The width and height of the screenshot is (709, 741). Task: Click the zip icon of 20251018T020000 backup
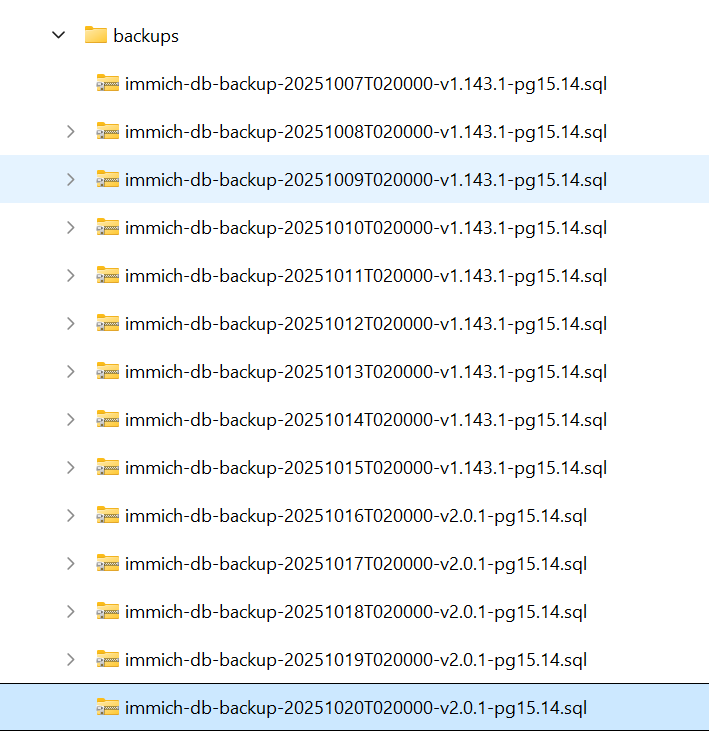pos(108,611)
